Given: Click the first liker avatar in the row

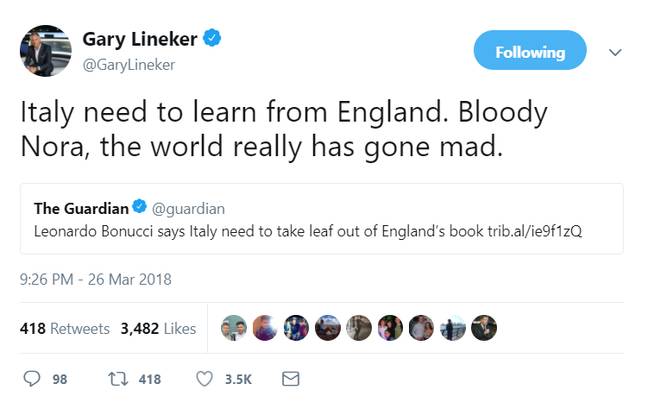Looking at the screenshot, I should (x=234, y=328).
